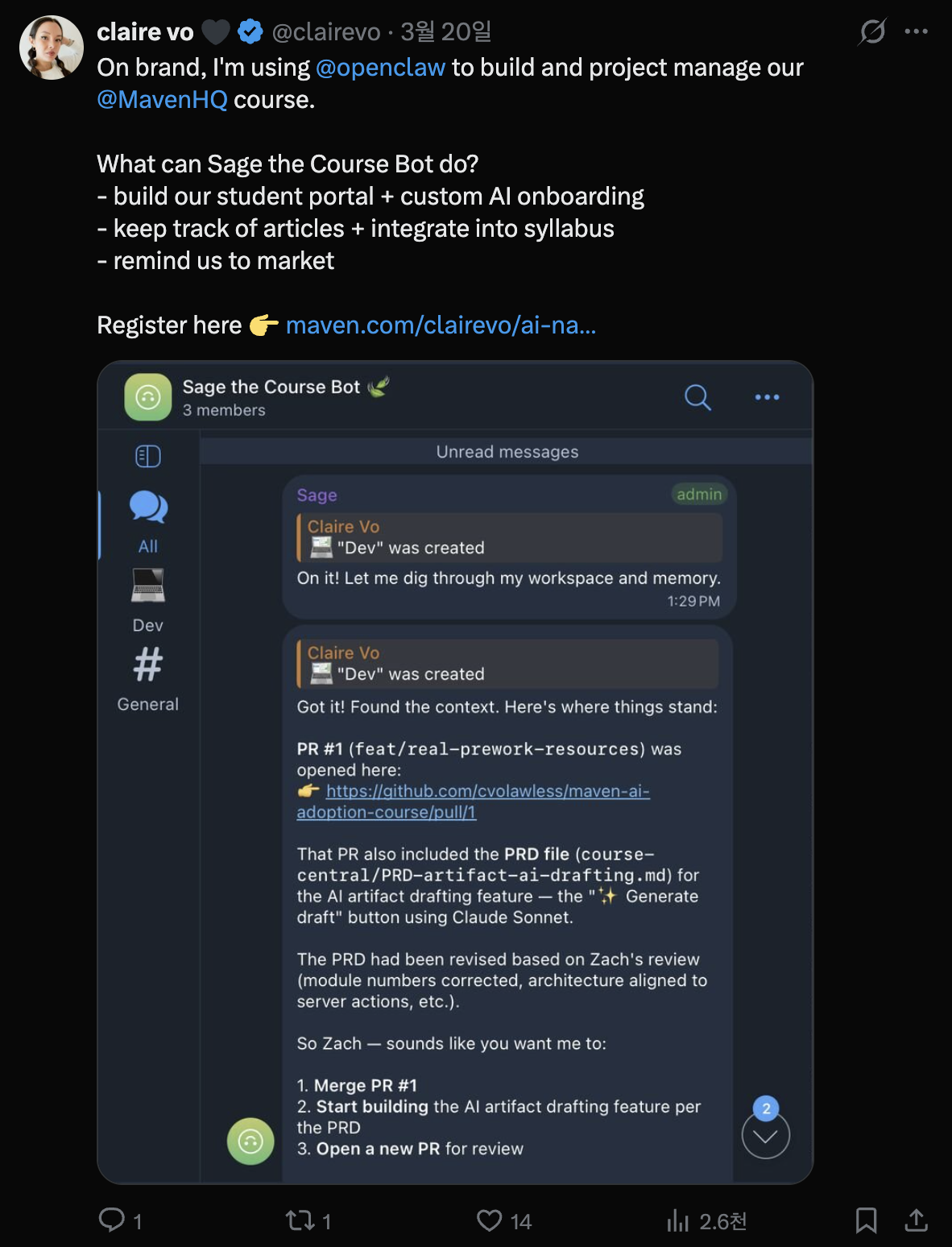The image size is (952, 1247).
Task: Switch to the Dev topic
Action: tap(148, 599)
